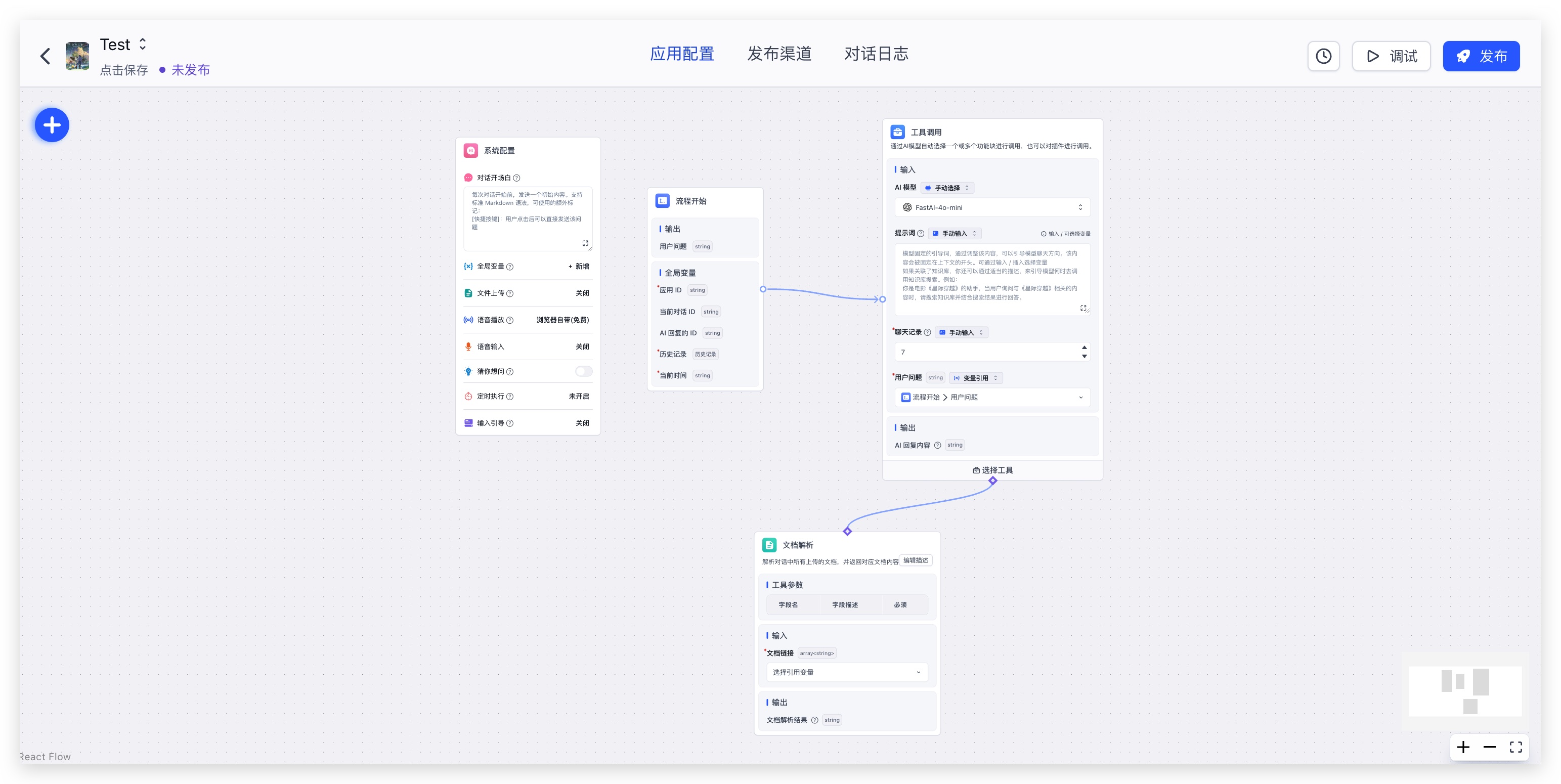Click the 发布 publish button
This screenshot has height=784, width=1561.
pyautogui.click(x=1481, y=56)
